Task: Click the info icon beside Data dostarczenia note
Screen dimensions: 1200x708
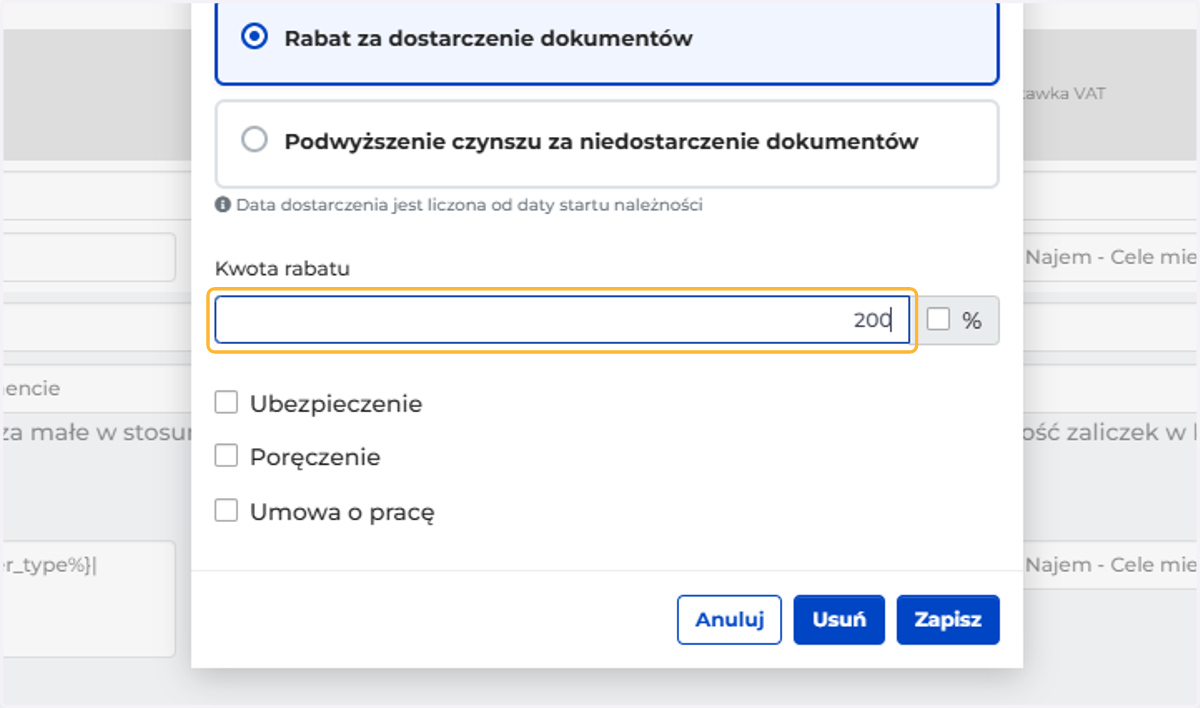Action: [223, 205]
